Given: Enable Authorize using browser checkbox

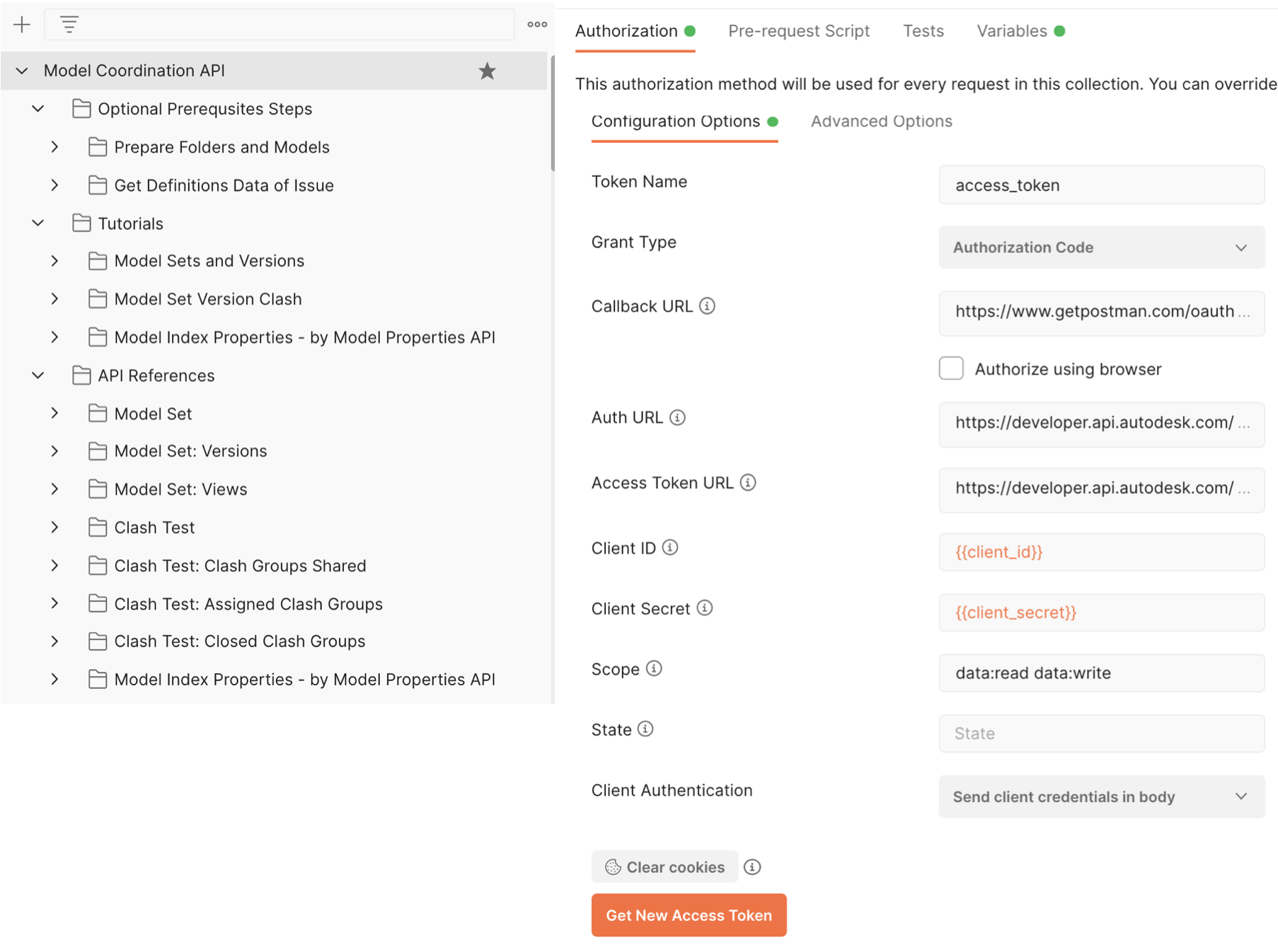Looking at the screenshot, I should (x=951, y=368).
